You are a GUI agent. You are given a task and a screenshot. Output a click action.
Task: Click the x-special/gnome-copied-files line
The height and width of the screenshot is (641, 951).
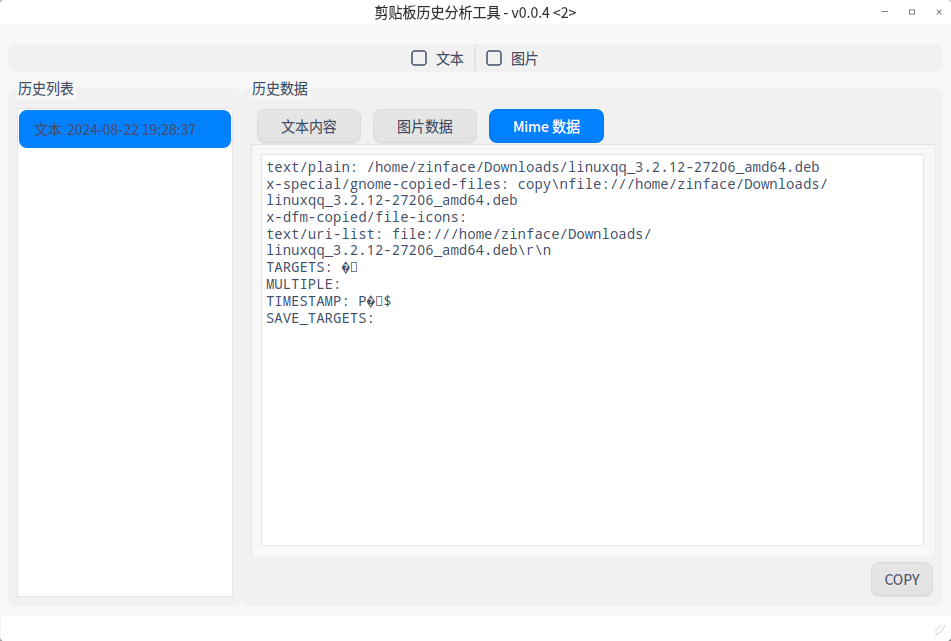coord(546,184)
